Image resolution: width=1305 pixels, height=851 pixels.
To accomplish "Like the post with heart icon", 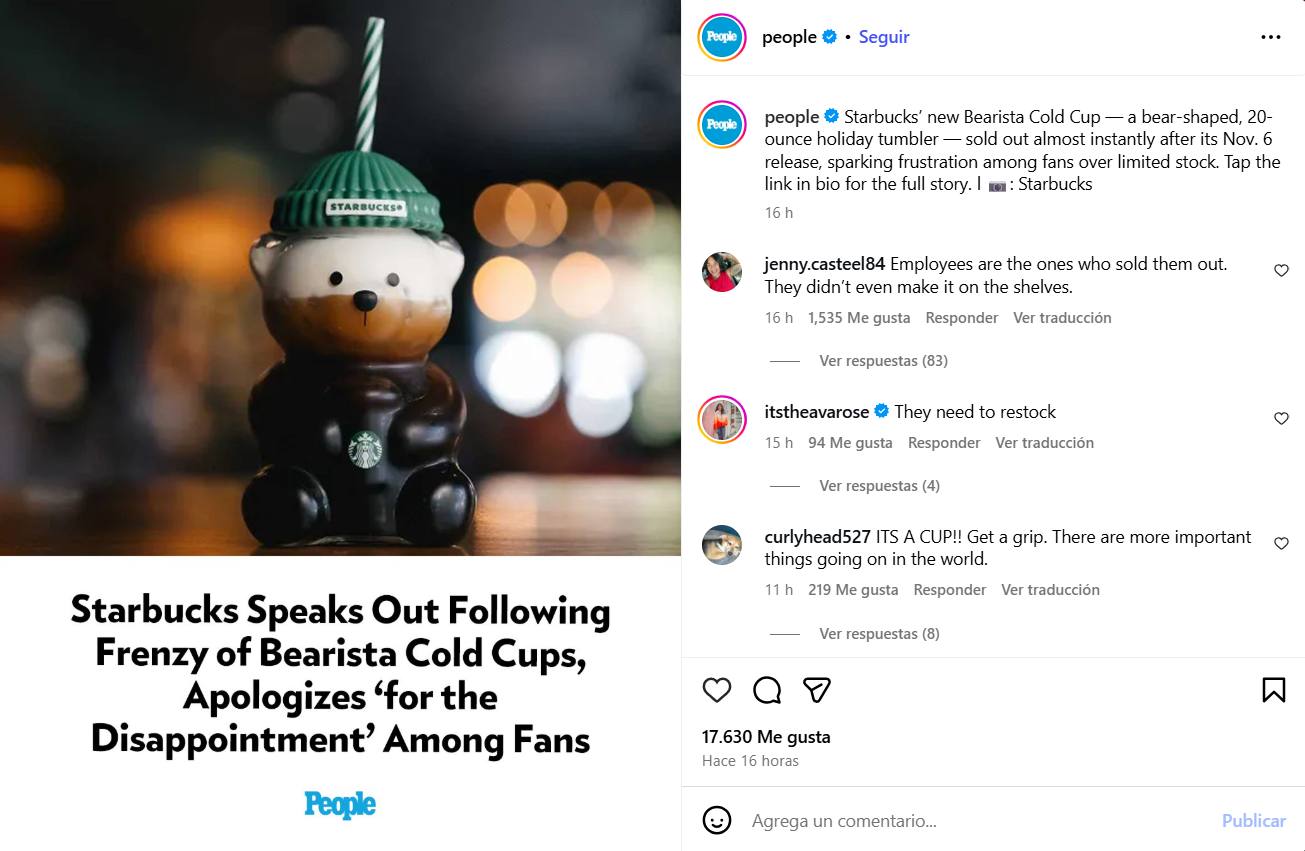I will [x=716, y=690].
